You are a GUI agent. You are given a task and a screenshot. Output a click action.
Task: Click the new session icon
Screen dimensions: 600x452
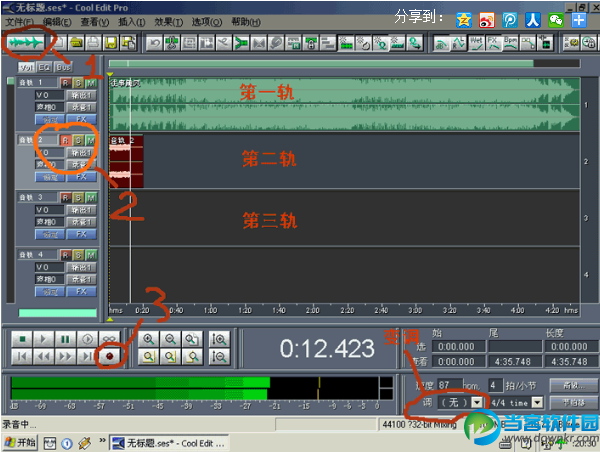[x=58, y=43]
